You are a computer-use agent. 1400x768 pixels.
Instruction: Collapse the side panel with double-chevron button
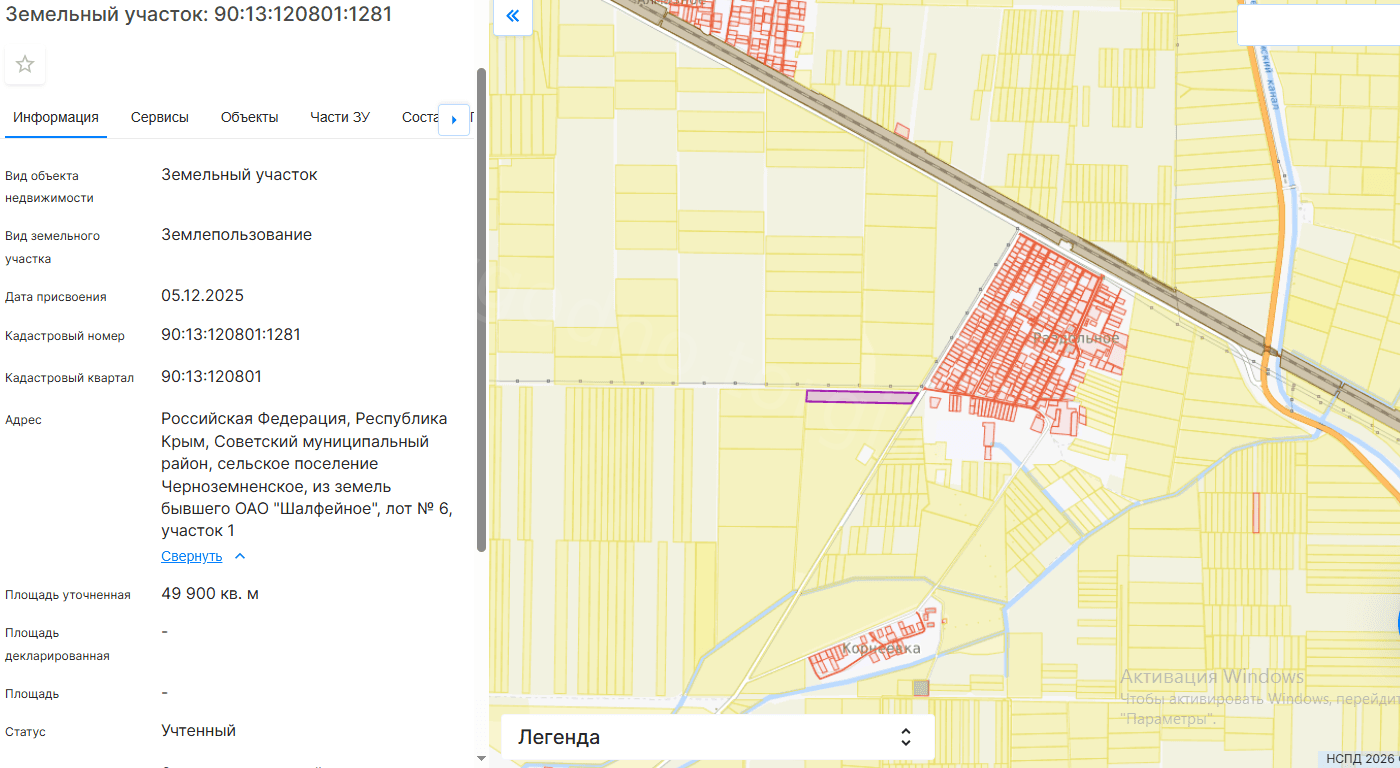click(x=513, y=16)
